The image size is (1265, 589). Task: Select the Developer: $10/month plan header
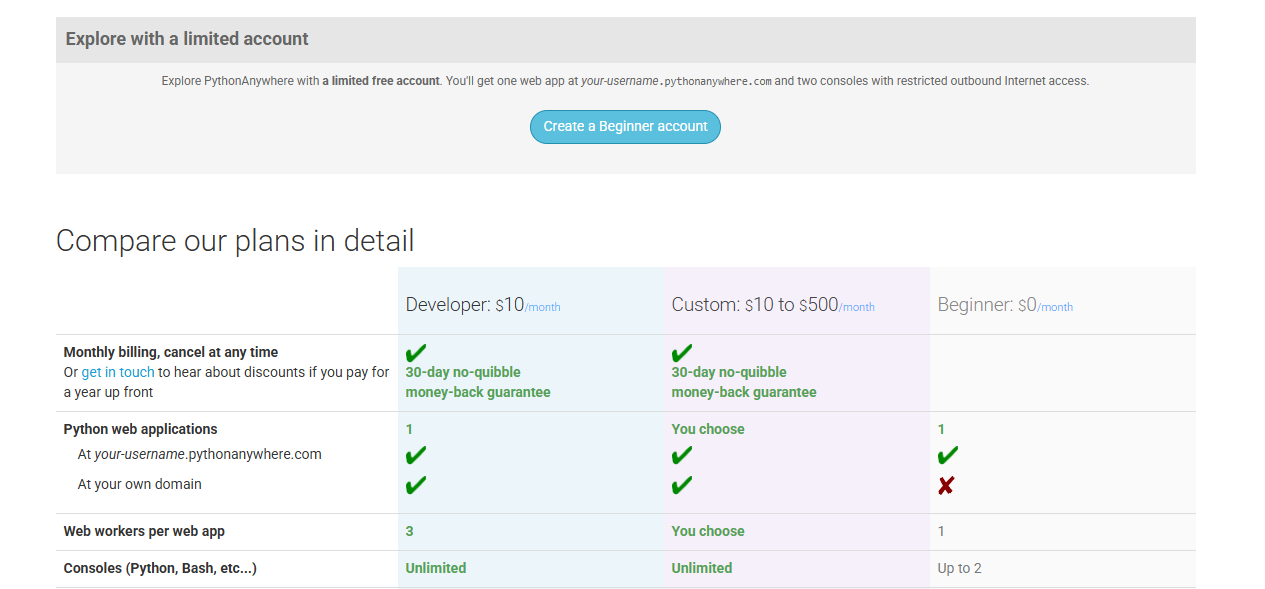pyautogui.click(x=483, y=305)
